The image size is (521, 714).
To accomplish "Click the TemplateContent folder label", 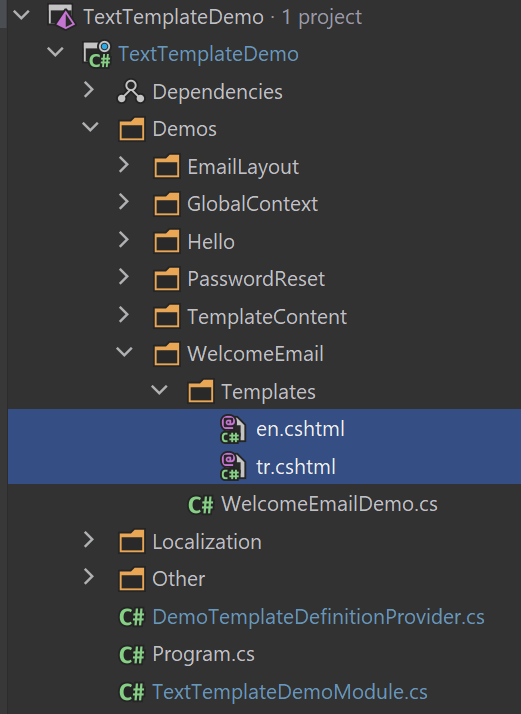I will pos(267,317).
